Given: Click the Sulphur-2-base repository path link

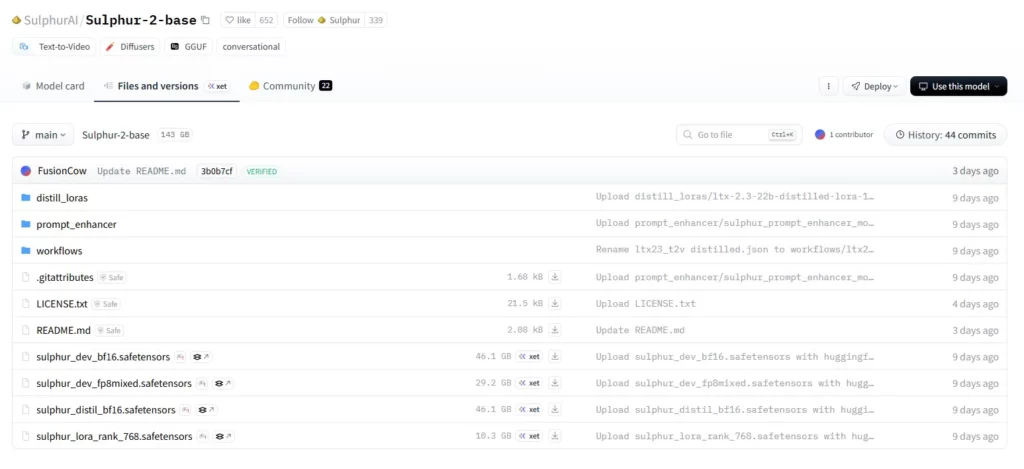Looking at the screenshot, I should 116,135.
